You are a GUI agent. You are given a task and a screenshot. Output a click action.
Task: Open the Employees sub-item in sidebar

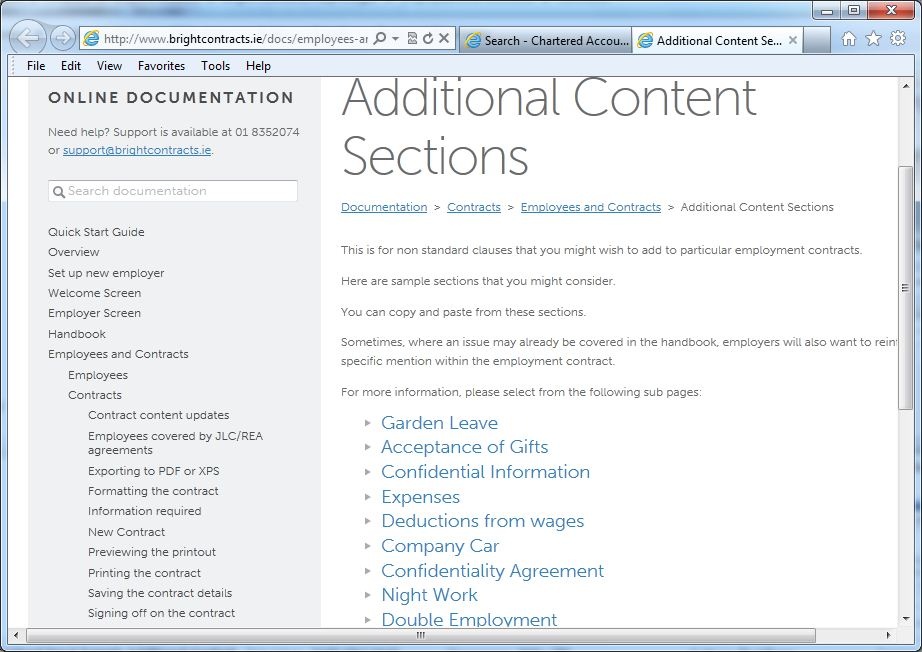pos(98,375)
